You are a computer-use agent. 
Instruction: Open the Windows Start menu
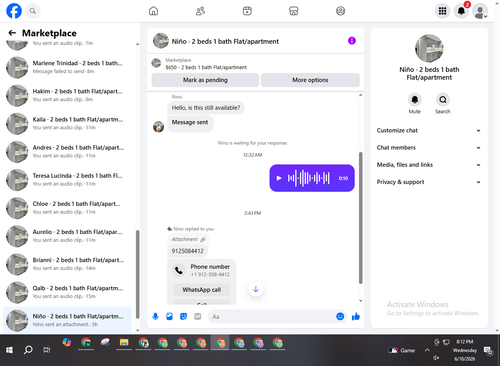point(9,350)
